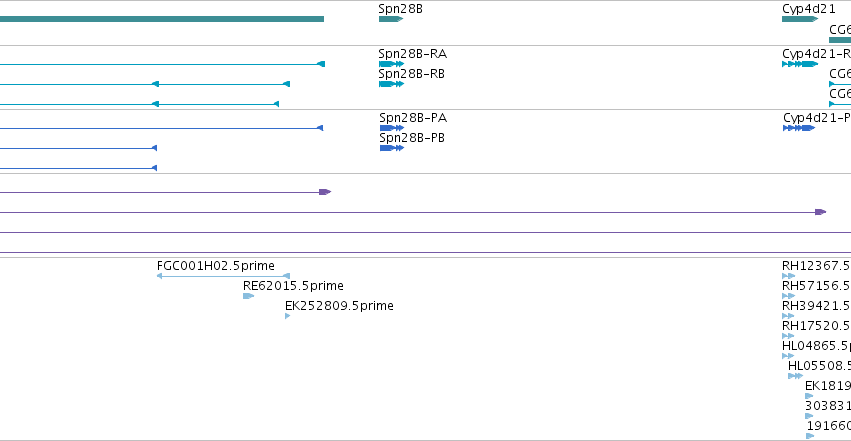Select the Spn28B-PB coding sequence glyph
This screenshot has width=851, height=441.
[392, 148]
